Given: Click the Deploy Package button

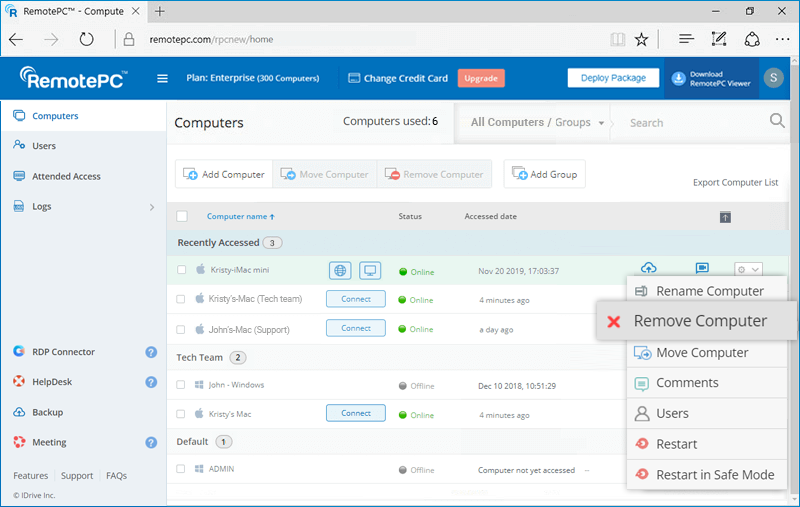Looking at the screenshot, I should 613,78.
